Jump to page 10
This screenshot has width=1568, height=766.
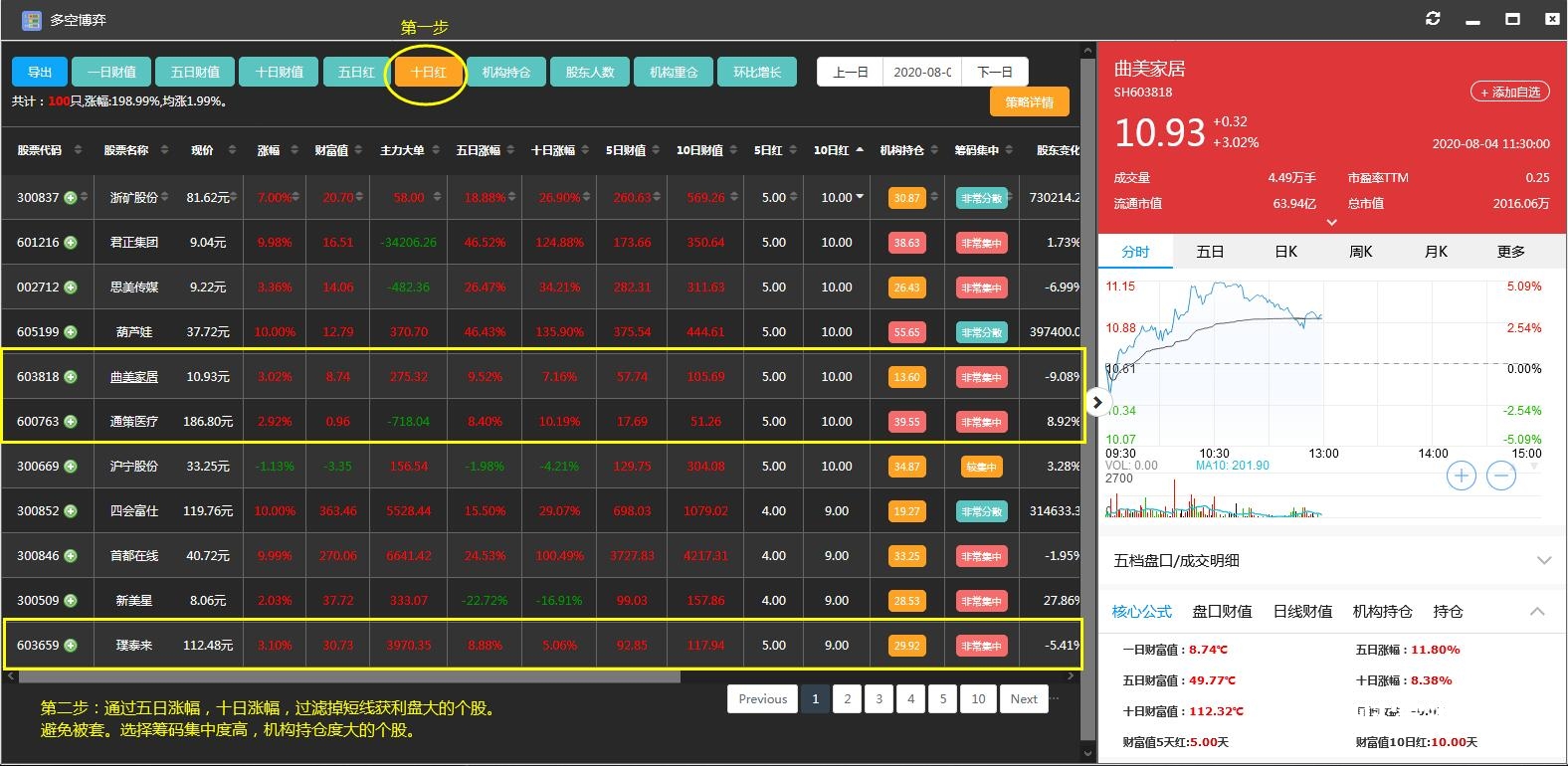[979, 698]
